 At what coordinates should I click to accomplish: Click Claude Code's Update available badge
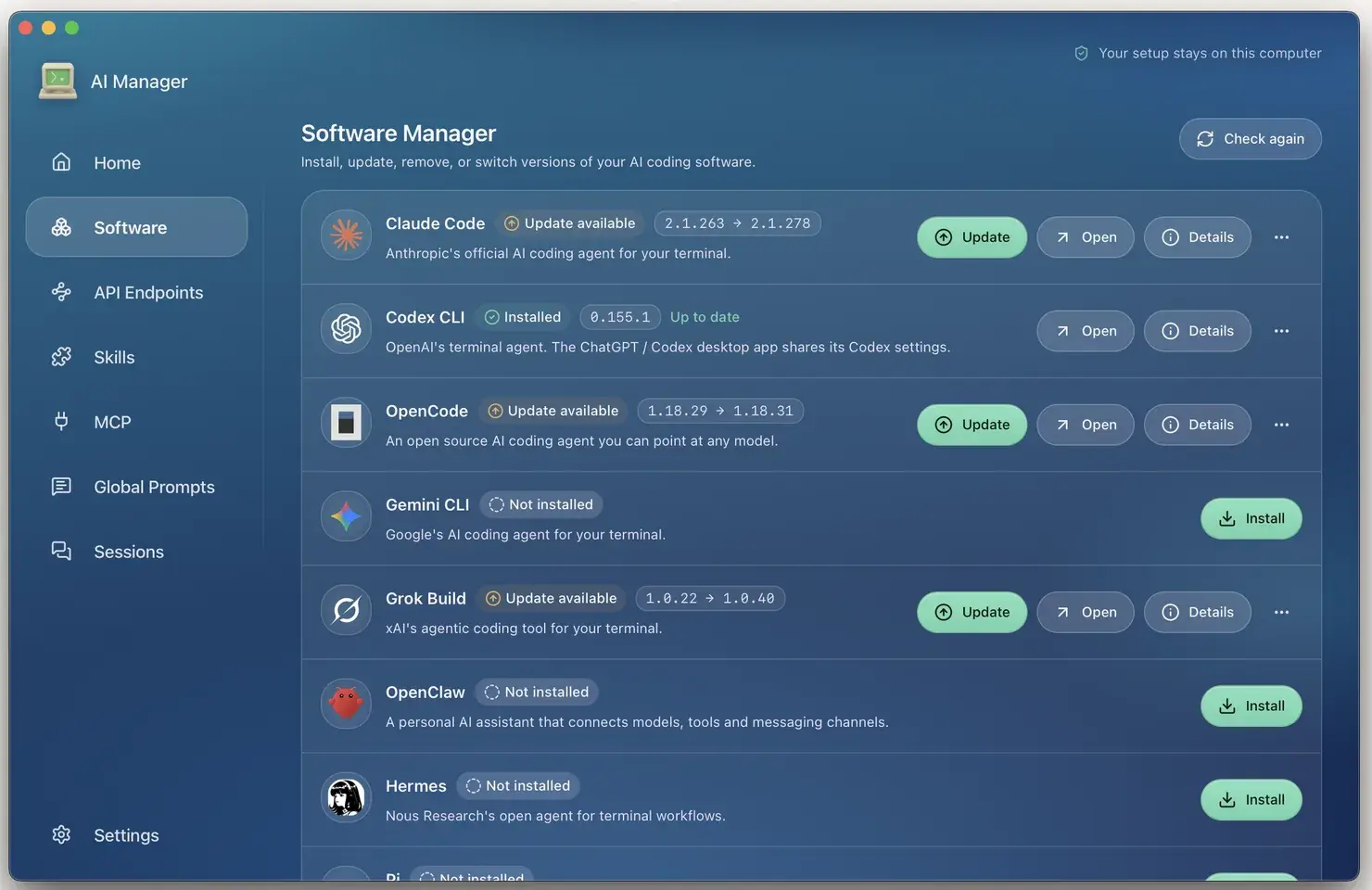pyautogui.click(x=570, y=223)
